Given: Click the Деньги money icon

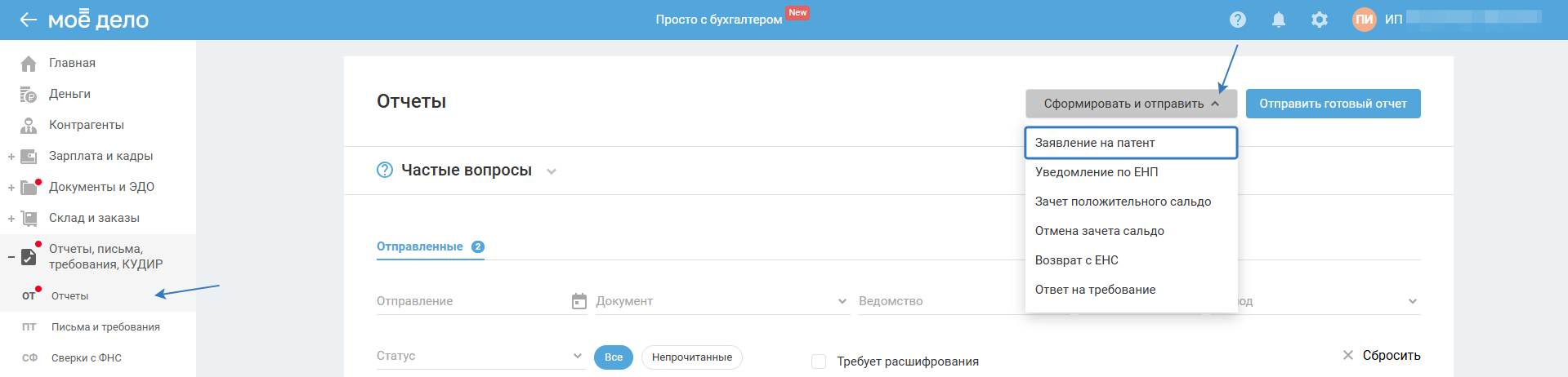Looking at the screenshot, I should 29,95.
